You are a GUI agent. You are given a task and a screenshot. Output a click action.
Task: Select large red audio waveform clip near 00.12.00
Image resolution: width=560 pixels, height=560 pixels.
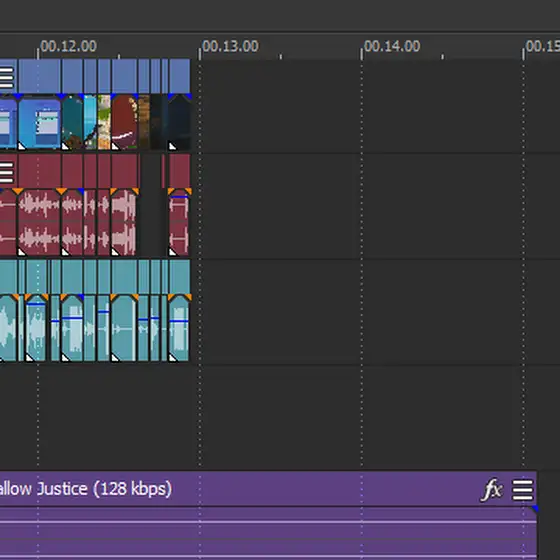pyautogui.click(x=39, y=222)
